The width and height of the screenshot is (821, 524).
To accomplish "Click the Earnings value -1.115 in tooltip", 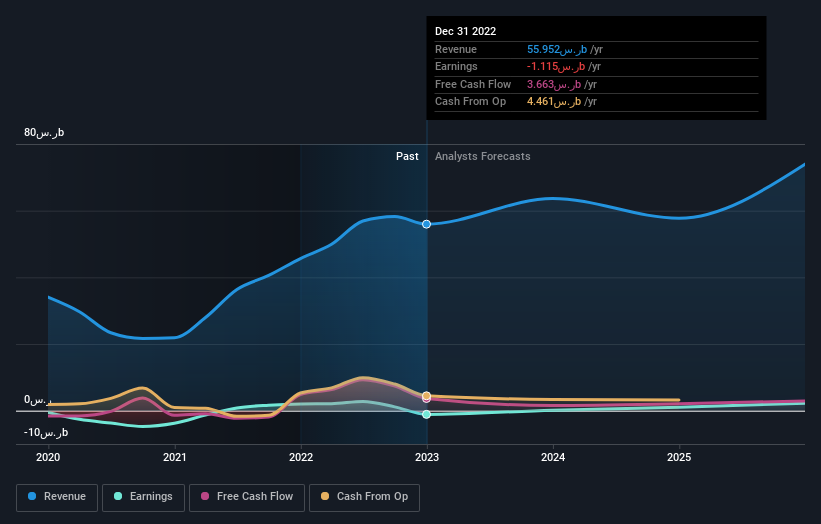I will [x=556, y=66].
